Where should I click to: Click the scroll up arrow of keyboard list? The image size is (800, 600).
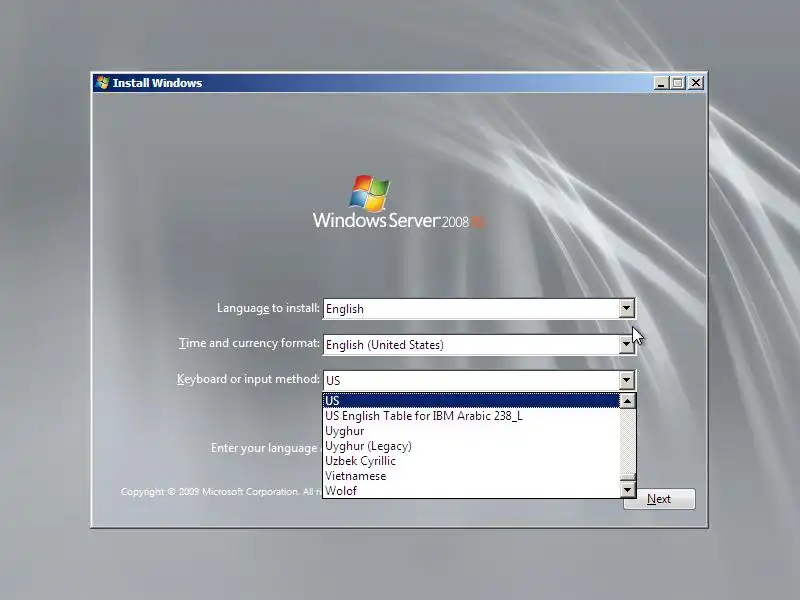[627, 401]
